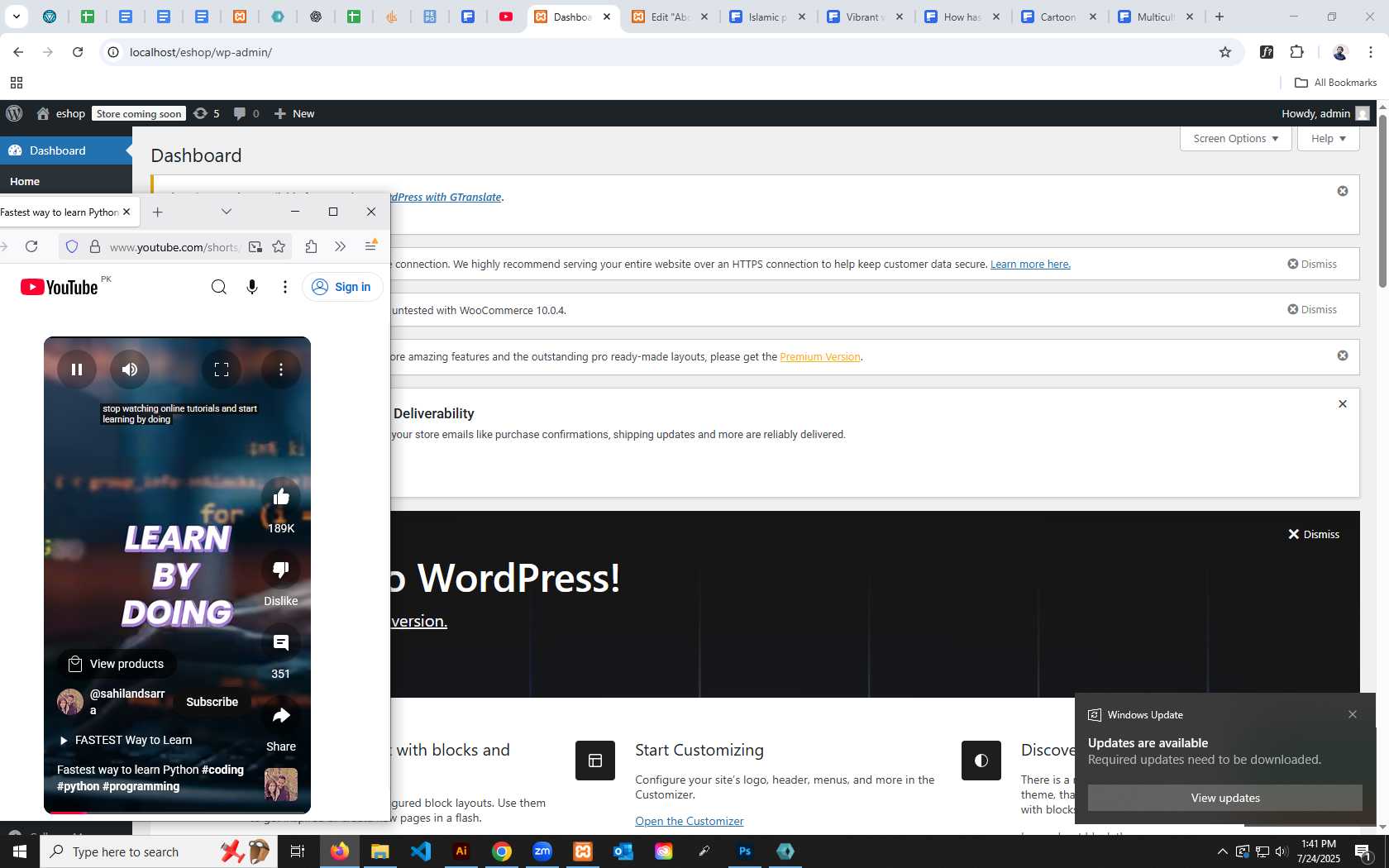Pause the YouTube short video
Image resolution: width=1389 pixels, height=868 pixels.
(x=77, y=370)
